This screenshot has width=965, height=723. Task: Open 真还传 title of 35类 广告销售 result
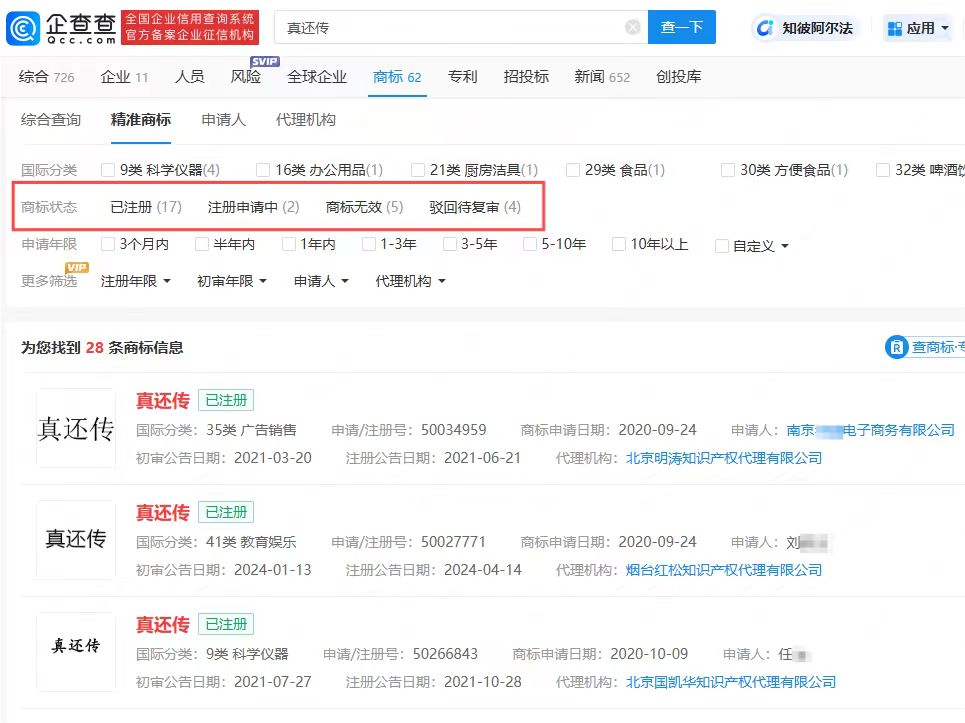pos(162,401)
